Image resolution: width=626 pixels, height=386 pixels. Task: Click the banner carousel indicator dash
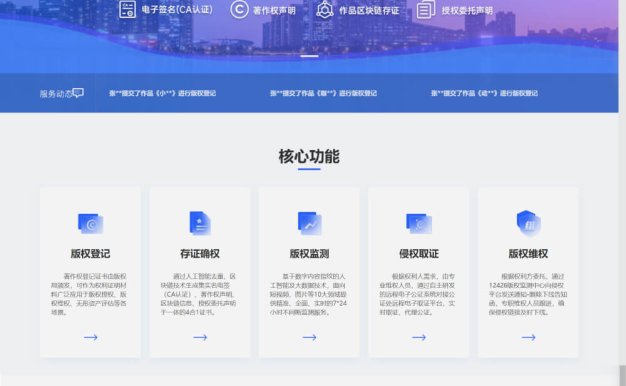pos(309,56)
